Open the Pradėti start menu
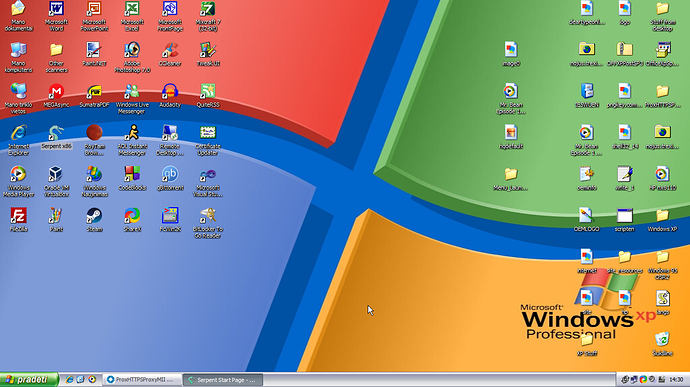The height and width of the screenshot is (387, 690). [29, 380]
